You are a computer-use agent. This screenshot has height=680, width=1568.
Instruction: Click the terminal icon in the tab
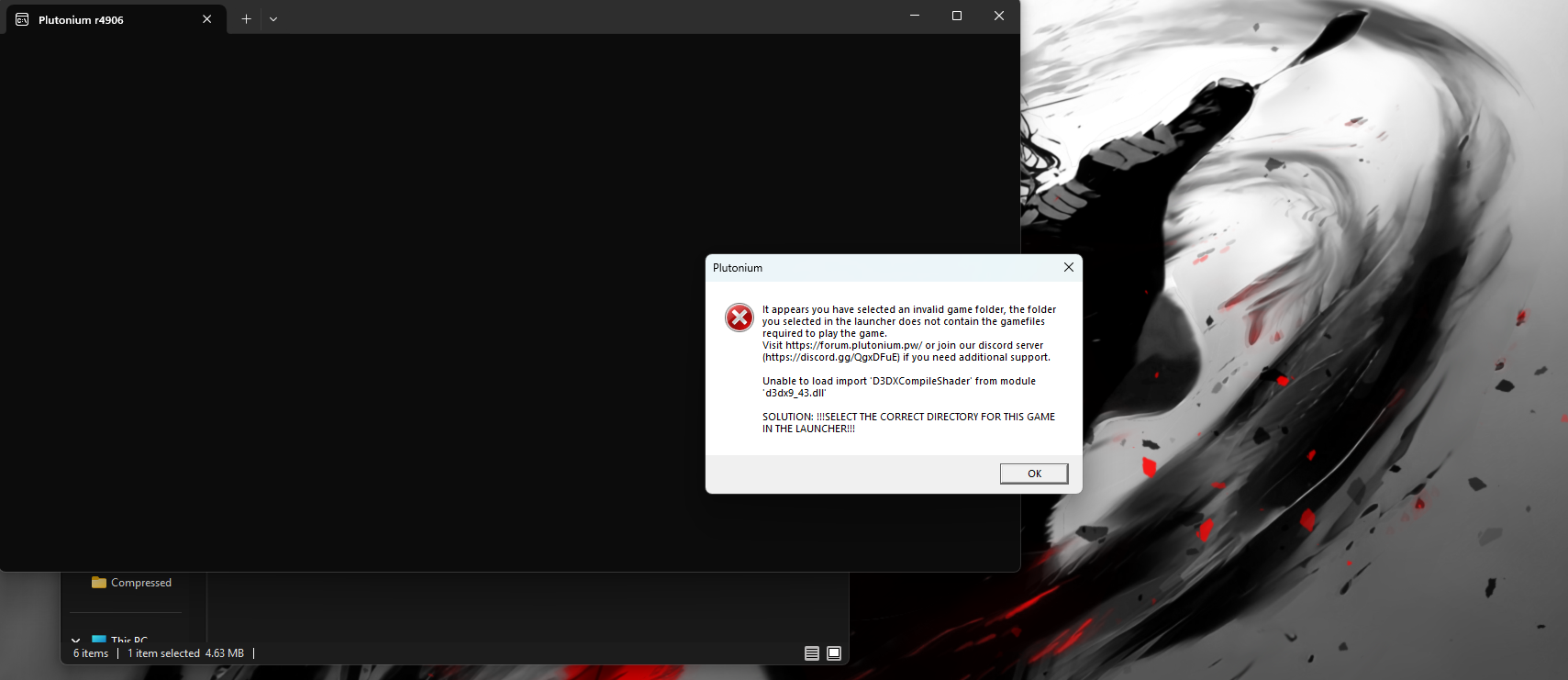pyautogui.click(x=22, y=19)
